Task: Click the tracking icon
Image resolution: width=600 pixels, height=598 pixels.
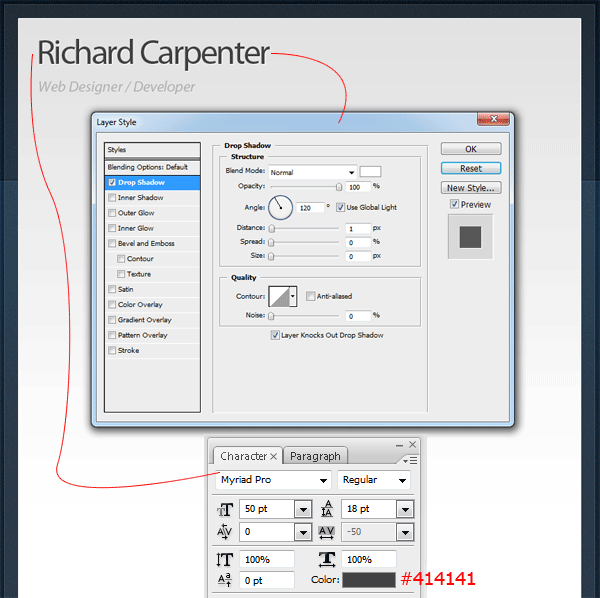Action: point(326,532)
